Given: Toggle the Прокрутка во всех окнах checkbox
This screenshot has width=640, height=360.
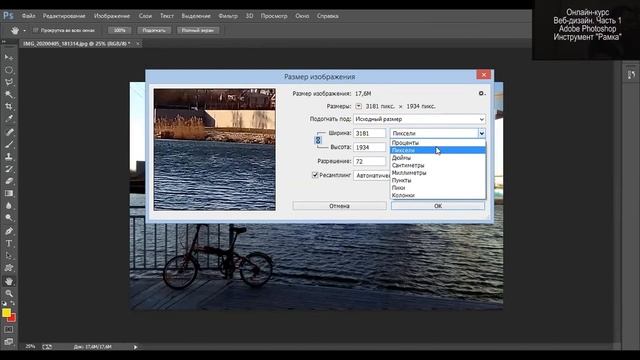Looking at the screenshot, I should coord(36,30).
